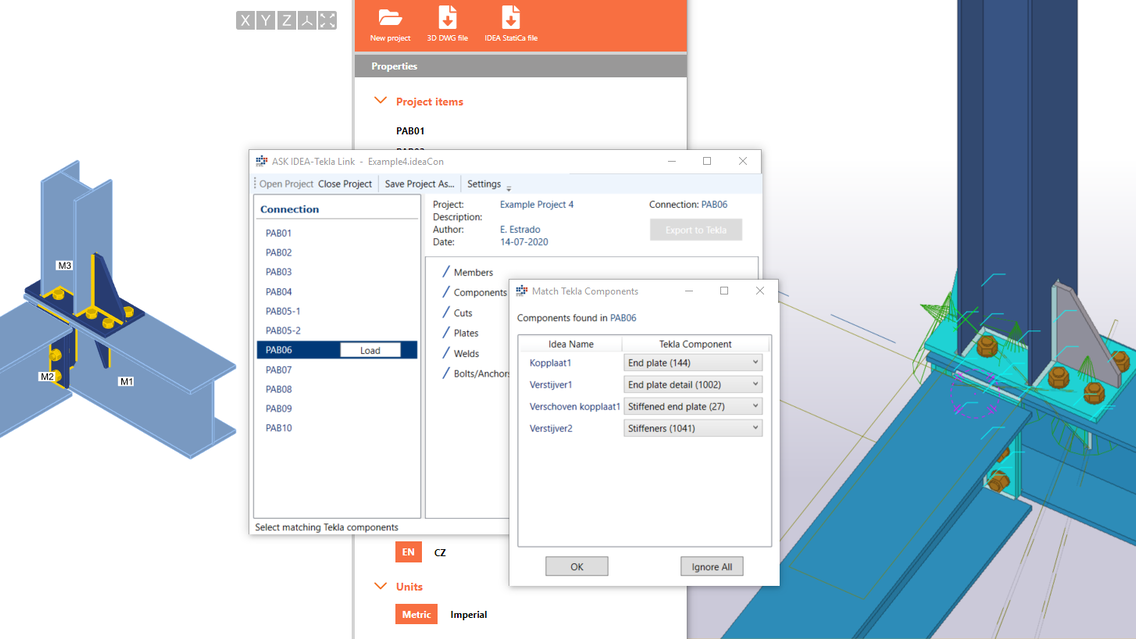
Task: Click the Welds item
Action: (x=466, y=354)
